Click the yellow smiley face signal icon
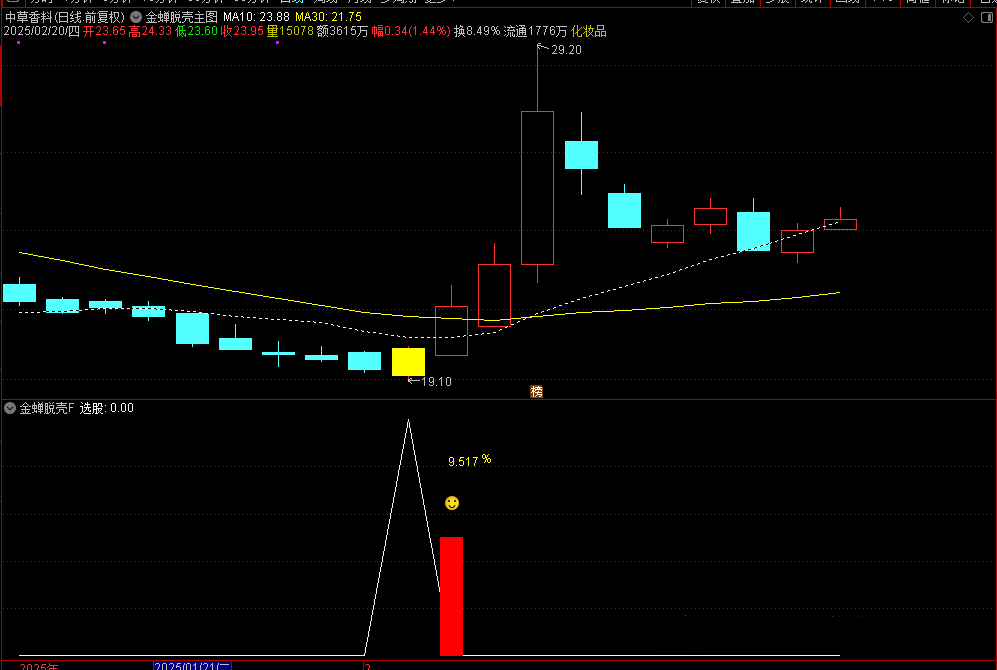Image resolution: width=997 pixels, height=670 pixels. coord(452,503)
